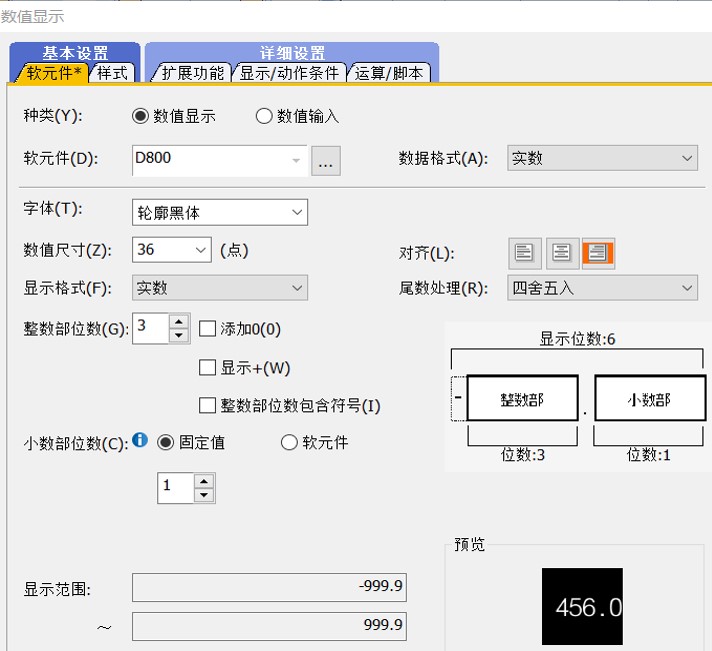Decrease the 小数部位数 fixed value with down arrow

(x=204, y=494)
